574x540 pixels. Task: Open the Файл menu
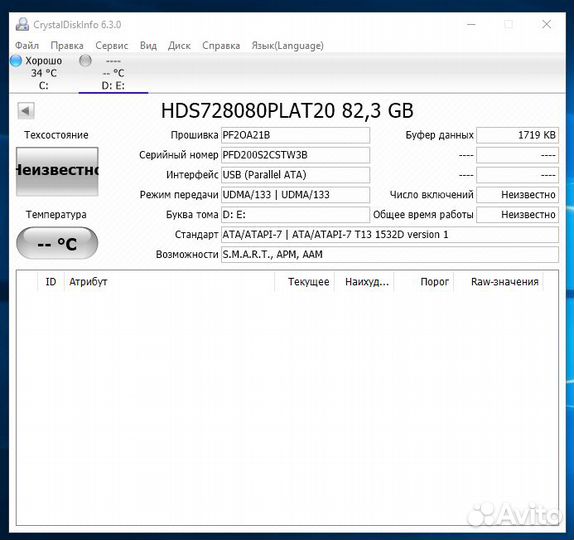(x=27, y=45)
